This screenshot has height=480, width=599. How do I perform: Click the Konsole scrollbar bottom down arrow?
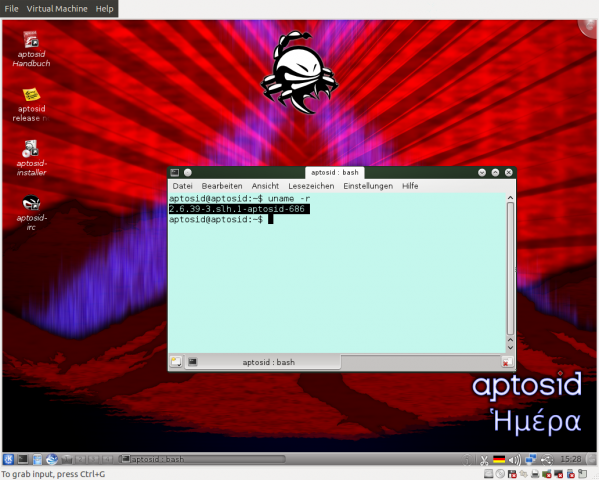click(510, 348)
